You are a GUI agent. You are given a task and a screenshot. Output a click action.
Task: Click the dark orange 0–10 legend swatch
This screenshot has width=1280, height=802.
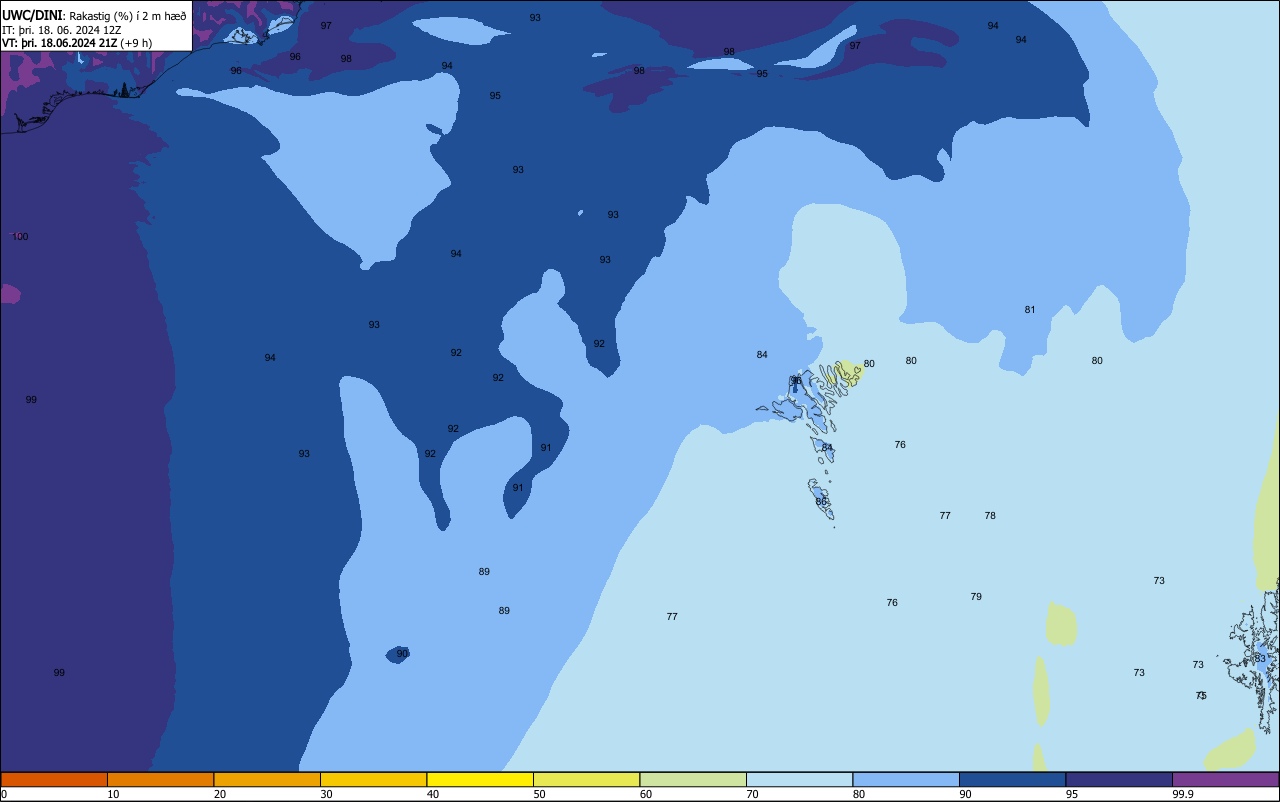tap(54, 779)
